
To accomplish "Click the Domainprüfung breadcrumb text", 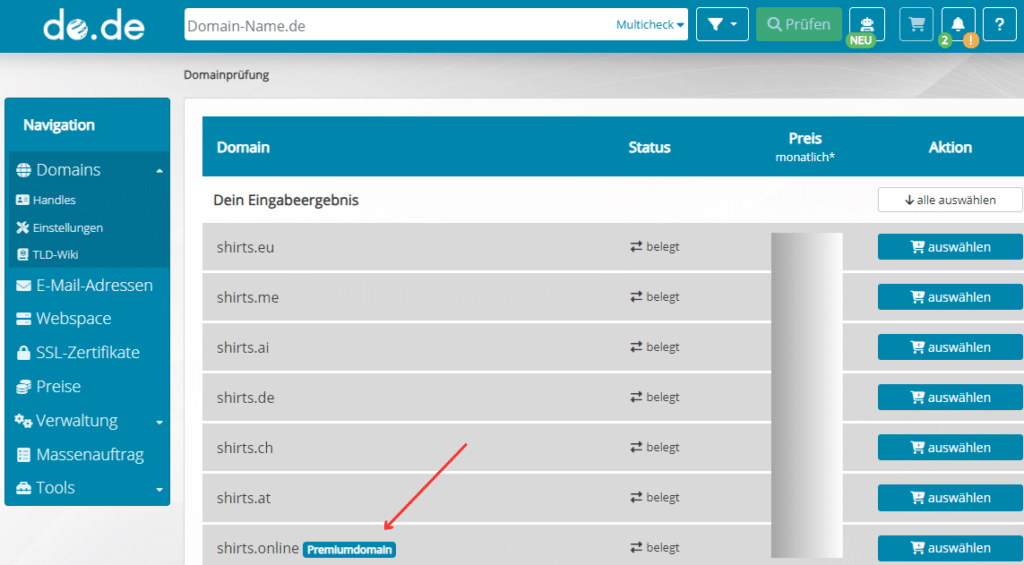I will [x=226, y=74].
